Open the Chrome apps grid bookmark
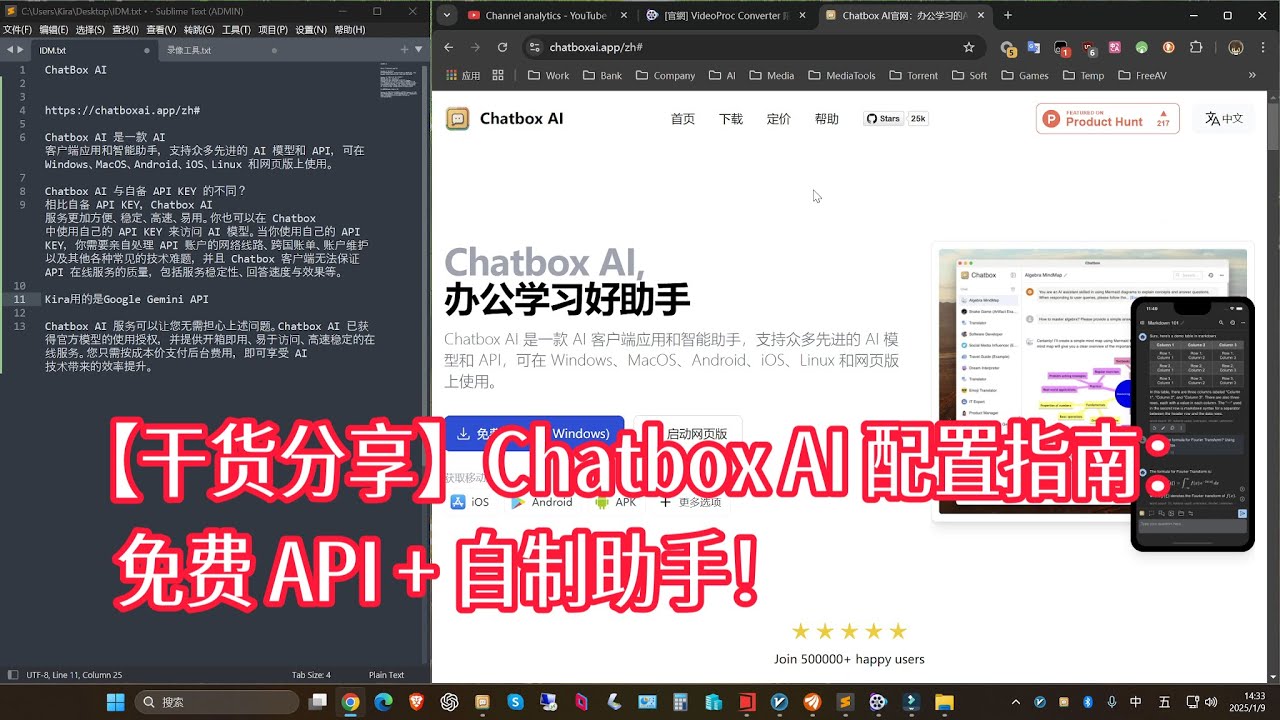1280x720 pixels. [463, 75]
